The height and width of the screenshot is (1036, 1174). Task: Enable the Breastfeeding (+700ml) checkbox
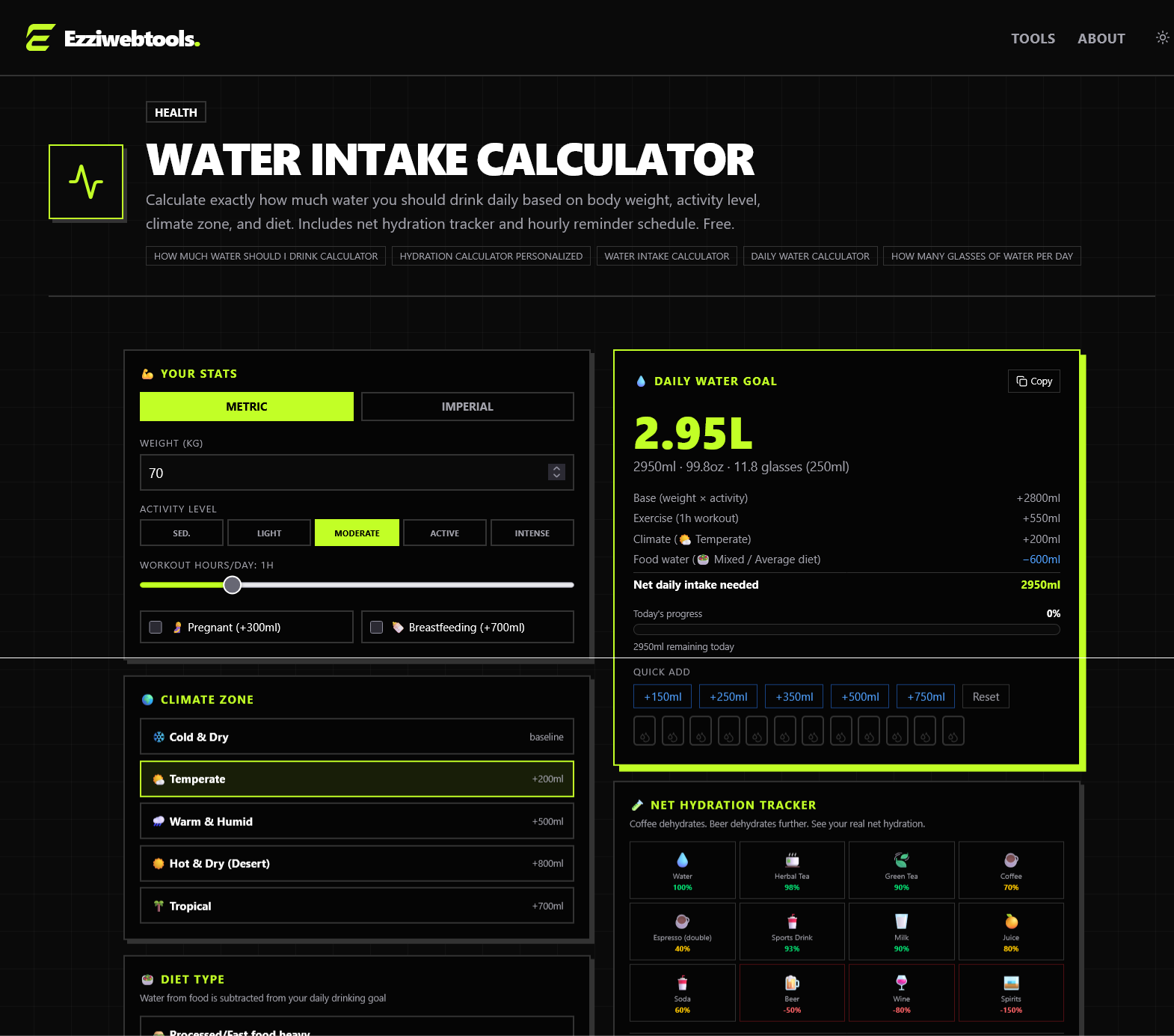(x=377, y=627)
